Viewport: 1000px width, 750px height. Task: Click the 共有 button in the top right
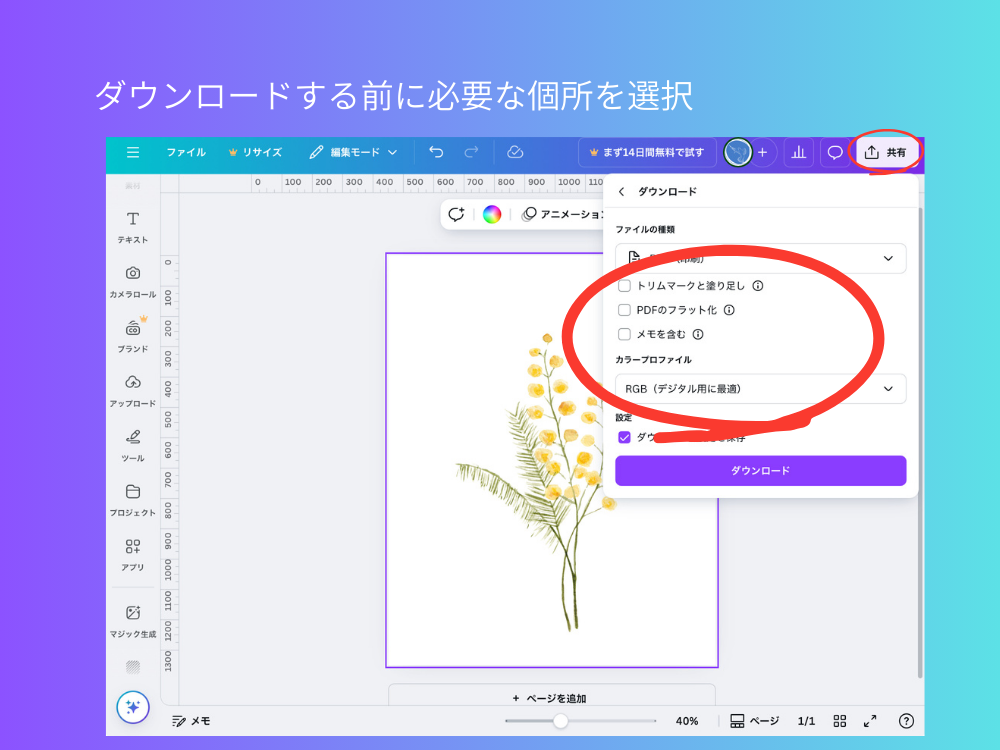click(884, 152)
